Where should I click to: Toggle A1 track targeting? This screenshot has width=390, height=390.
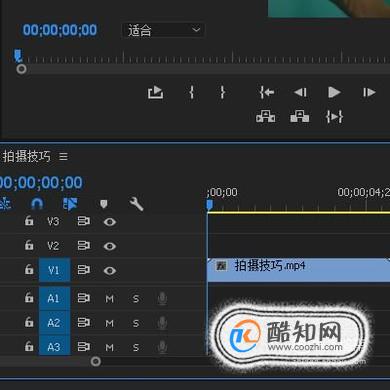pyautogui.click(x=54, y=298)
